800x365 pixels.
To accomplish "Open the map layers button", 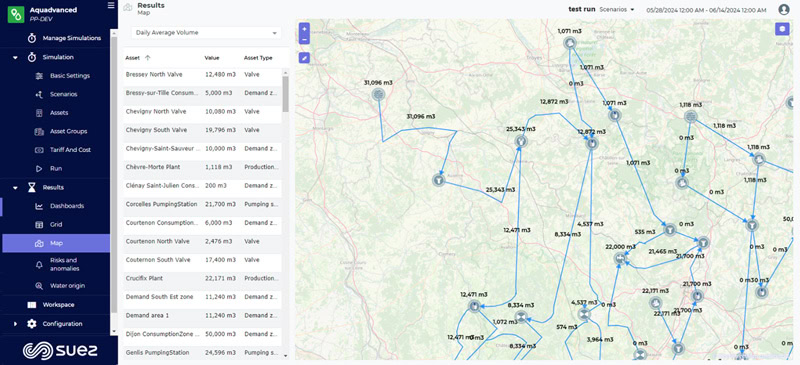I will (782, 29).
